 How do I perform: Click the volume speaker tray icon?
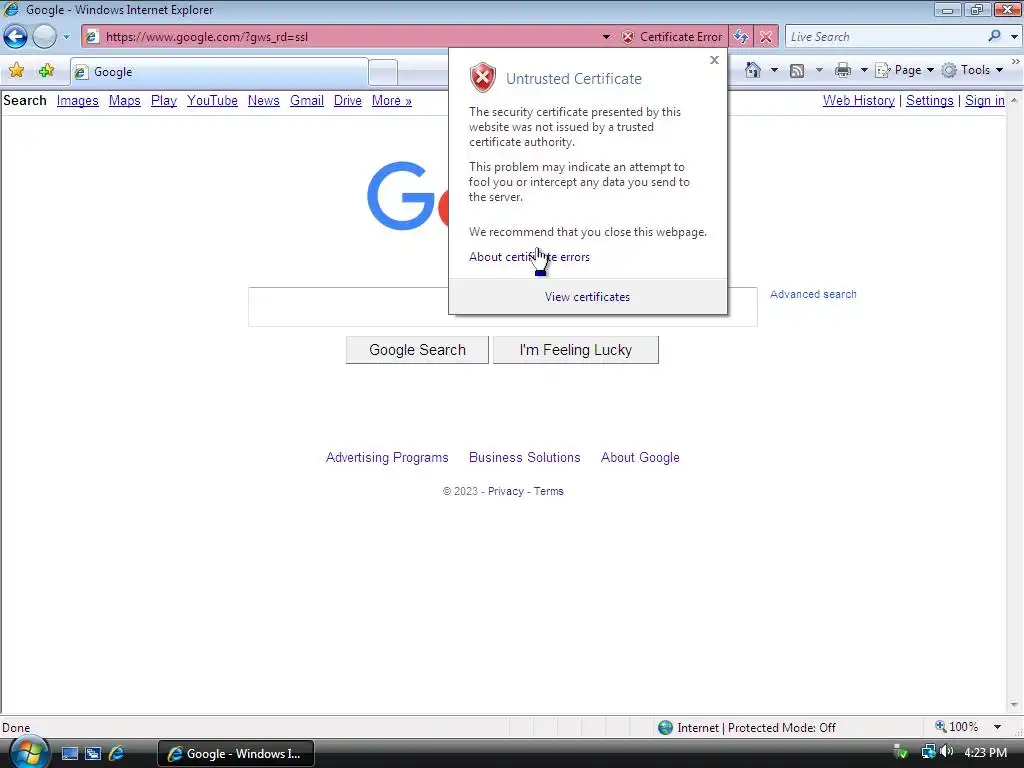pyautogui.click(x=947, y=752)
